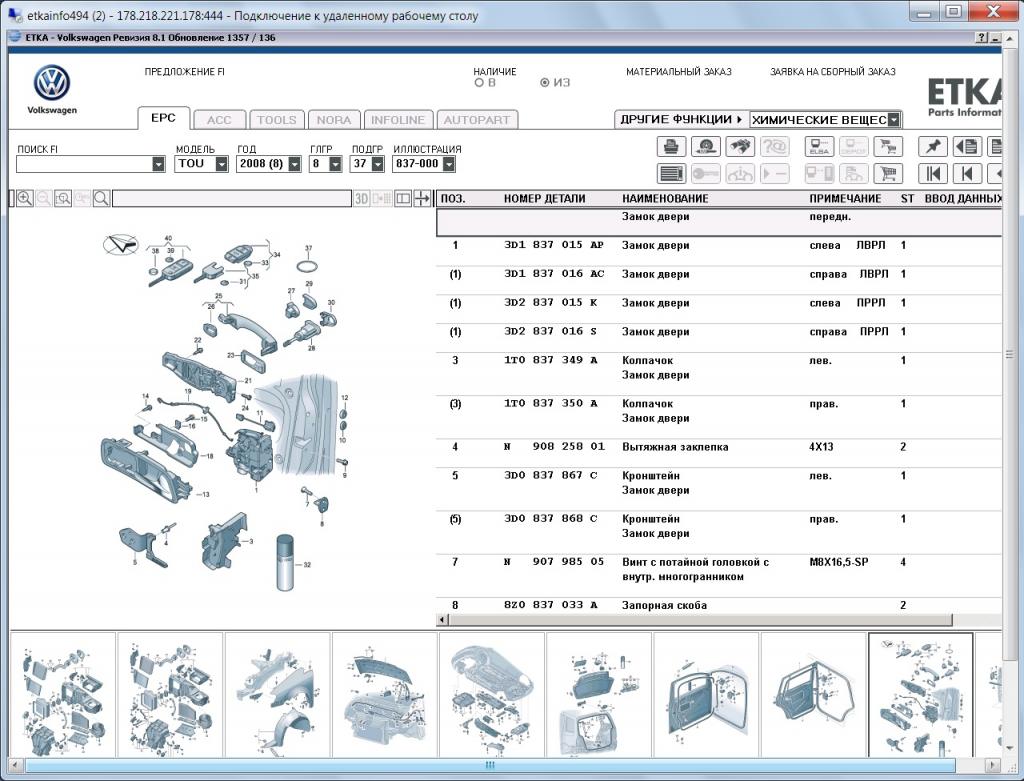Viewport: 1024px width, 781px height.
Task: Open the open front door thumbnail
Action: [x=706, y=695]
